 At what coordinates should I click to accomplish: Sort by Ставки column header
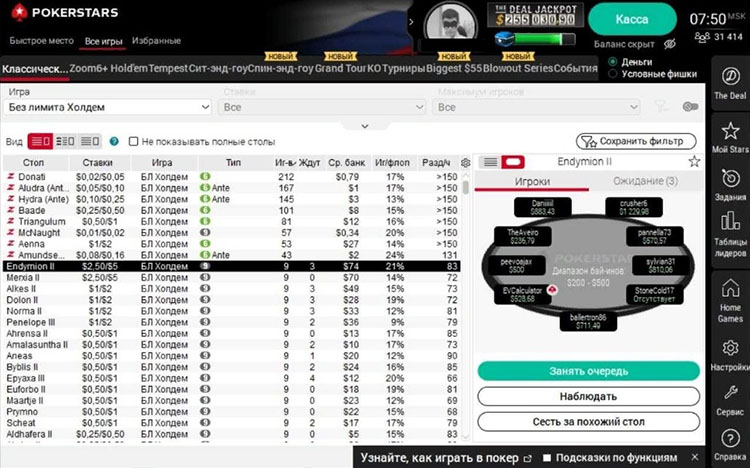pyautogui.click(x=98, y=163)
